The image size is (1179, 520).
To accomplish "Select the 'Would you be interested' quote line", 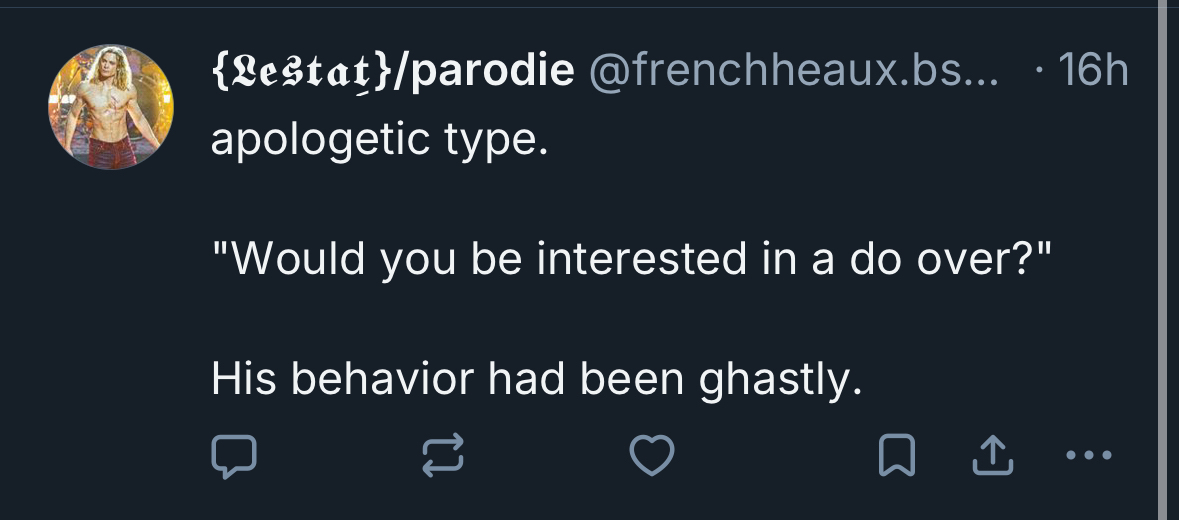I will [632, 260].
